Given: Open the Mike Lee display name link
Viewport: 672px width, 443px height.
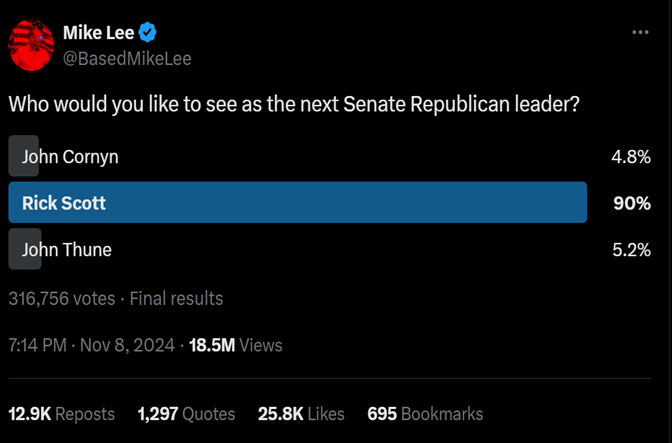Looking at the screenshot, I should tap(98, 33).
